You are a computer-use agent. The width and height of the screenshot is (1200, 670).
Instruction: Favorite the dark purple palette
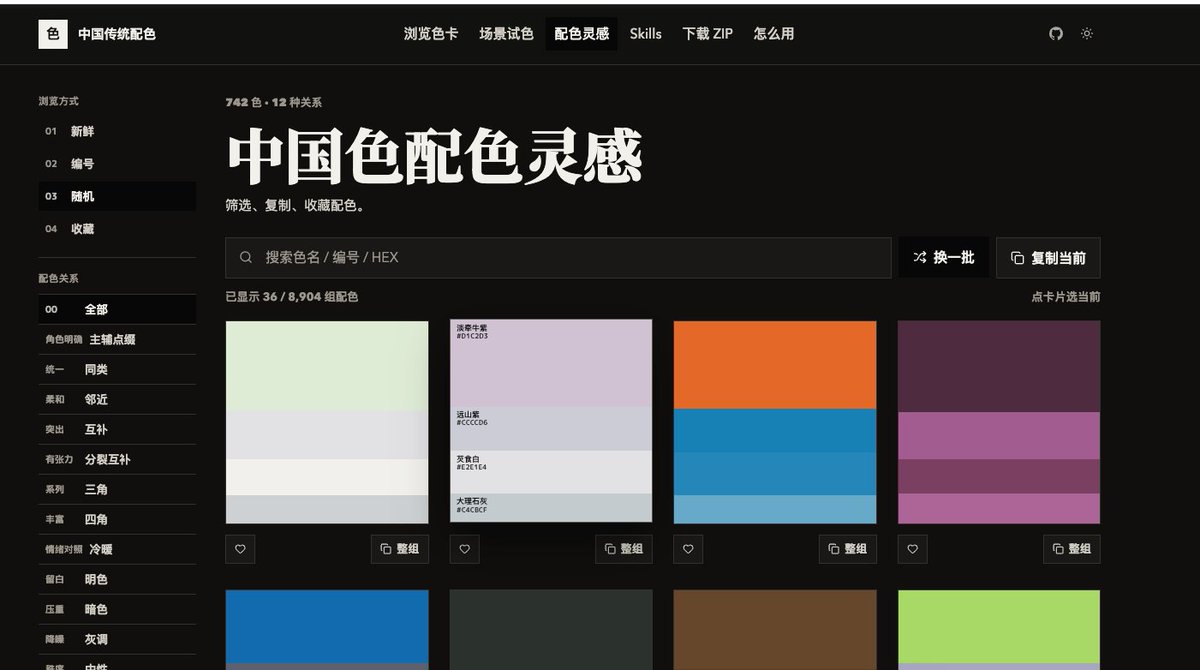[x=913, y=549]
